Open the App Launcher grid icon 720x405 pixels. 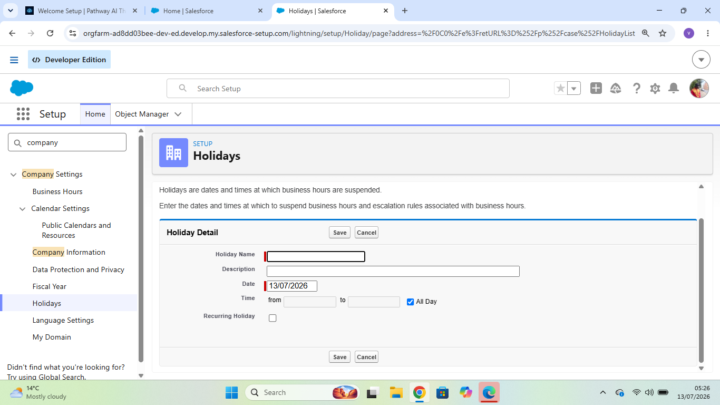pyautogui.click(x=23, y=114)
